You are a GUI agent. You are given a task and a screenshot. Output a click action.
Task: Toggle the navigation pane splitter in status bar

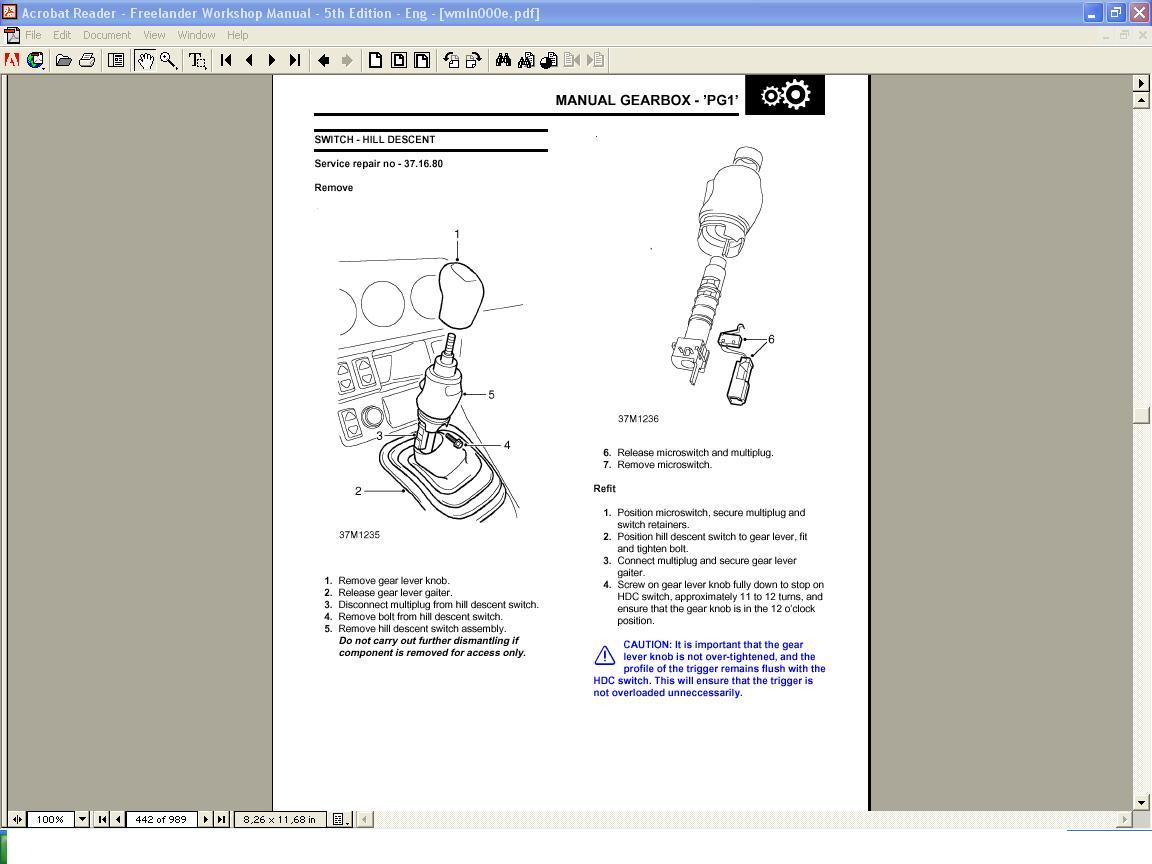(17, 819)
